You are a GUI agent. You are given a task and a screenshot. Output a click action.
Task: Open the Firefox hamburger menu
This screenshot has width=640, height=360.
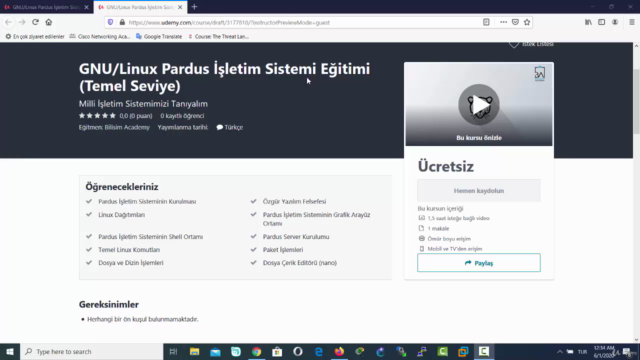click(631, 22)
